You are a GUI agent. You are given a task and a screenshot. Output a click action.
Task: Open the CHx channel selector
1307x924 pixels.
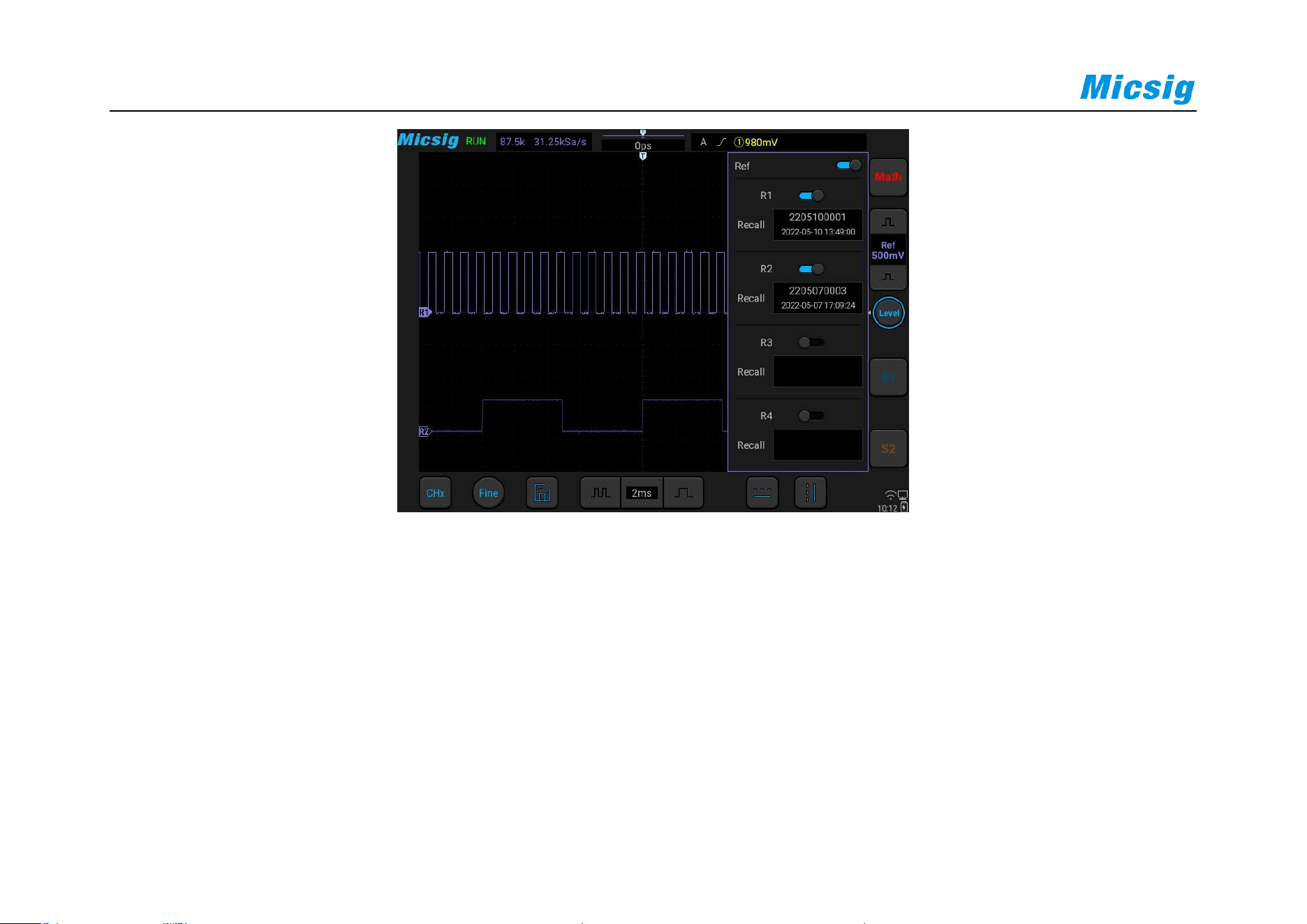(436, 493)
